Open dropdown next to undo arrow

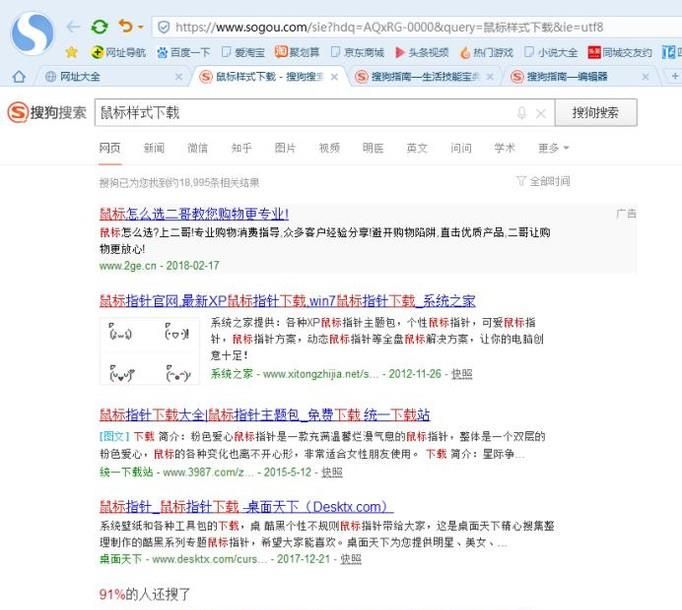140,27
